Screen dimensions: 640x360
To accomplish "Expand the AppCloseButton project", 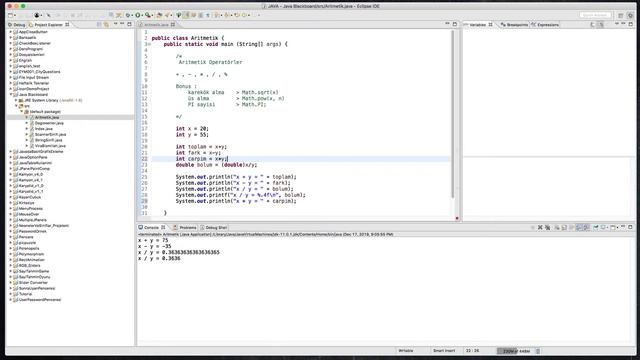I will [x=10, y=31].
